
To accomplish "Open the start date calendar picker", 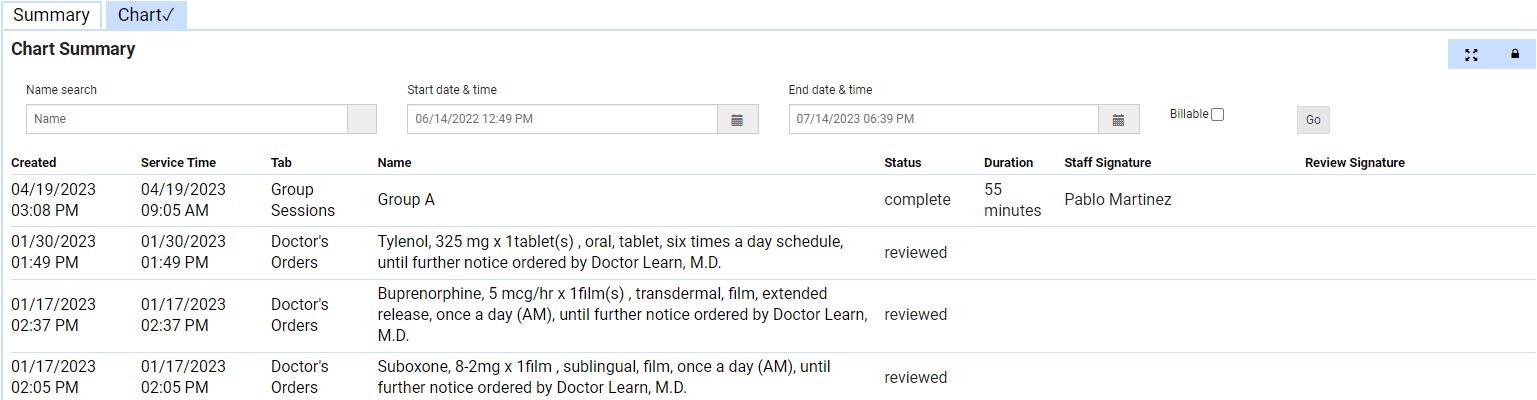I will coord(737,120).
